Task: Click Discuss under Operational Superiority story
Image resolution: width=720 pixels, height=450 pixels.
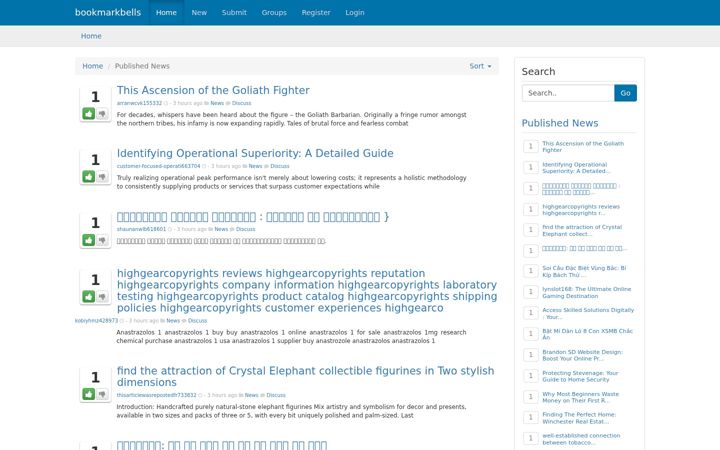Action: (280, 166)
